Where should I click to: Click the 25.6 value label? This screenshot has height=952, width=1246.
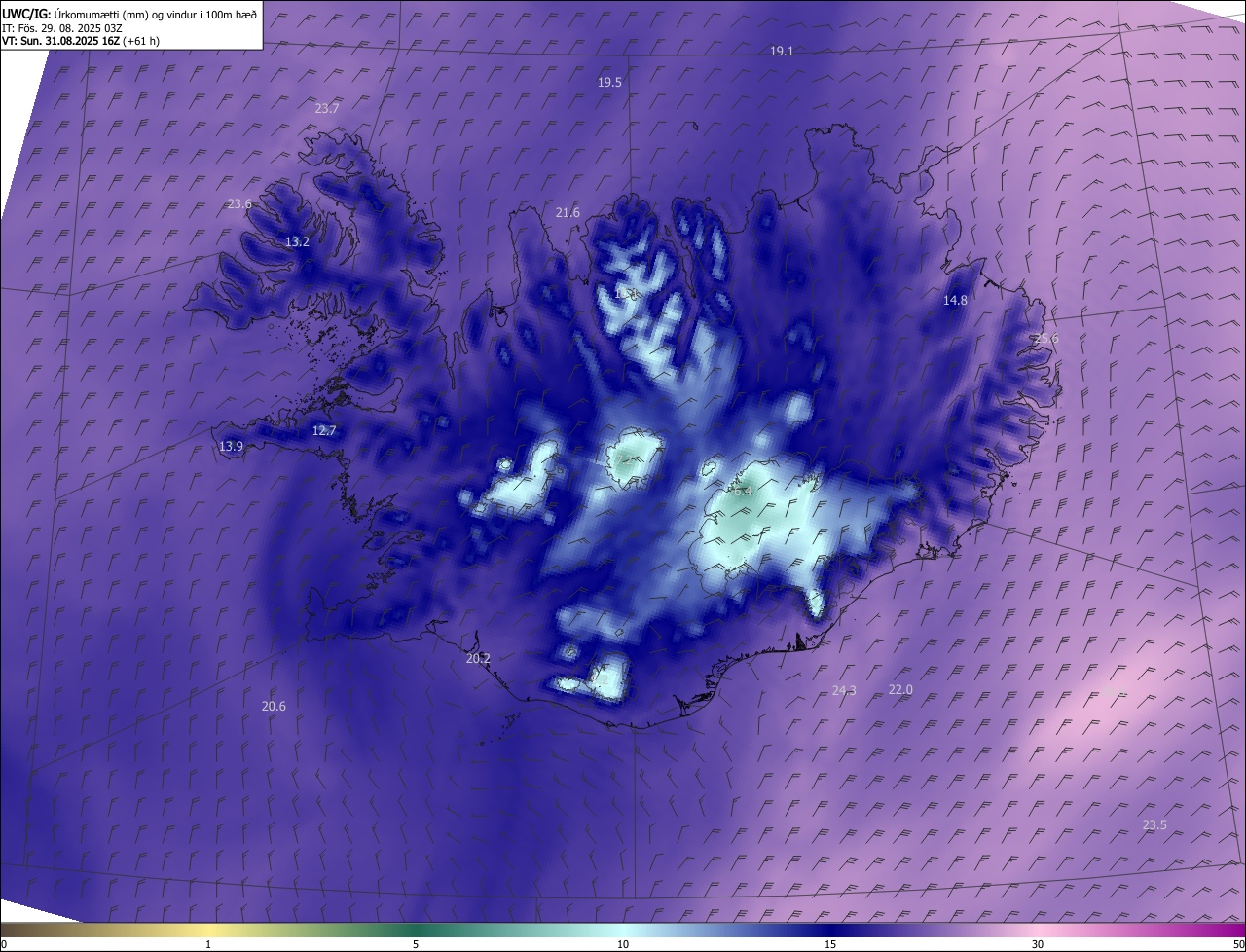pos(1045,338)
